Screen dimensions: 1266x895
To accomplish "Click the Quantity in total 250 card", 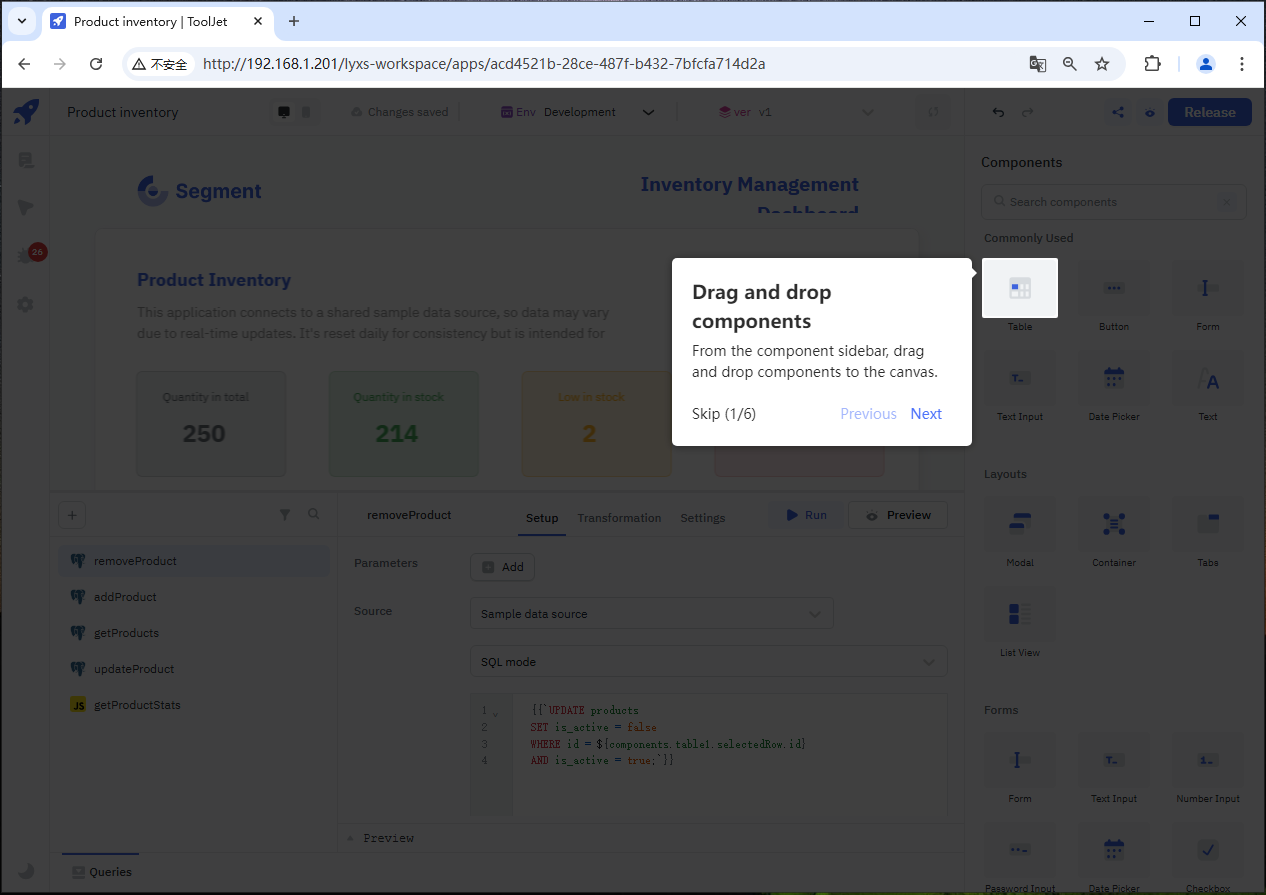I will tap(210, 424).
